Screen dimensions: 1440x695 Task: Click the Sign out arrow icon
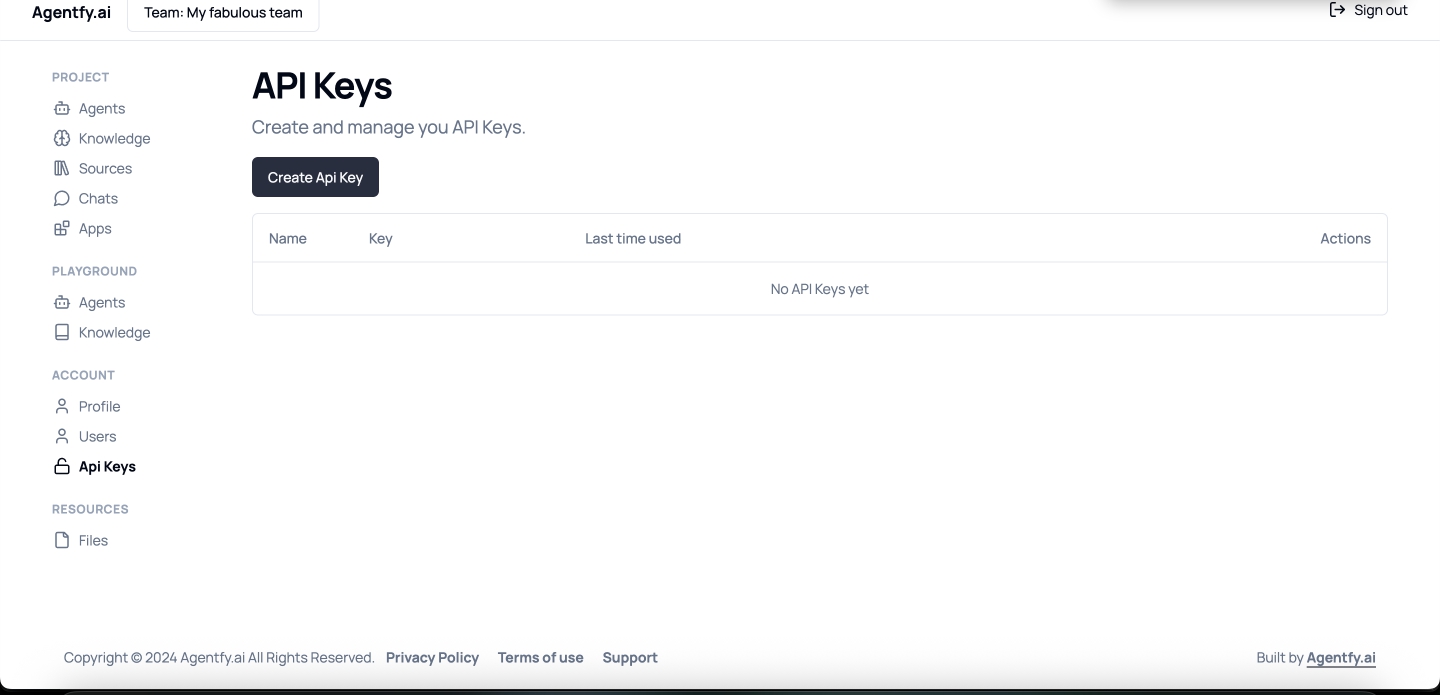(1337, 10)
